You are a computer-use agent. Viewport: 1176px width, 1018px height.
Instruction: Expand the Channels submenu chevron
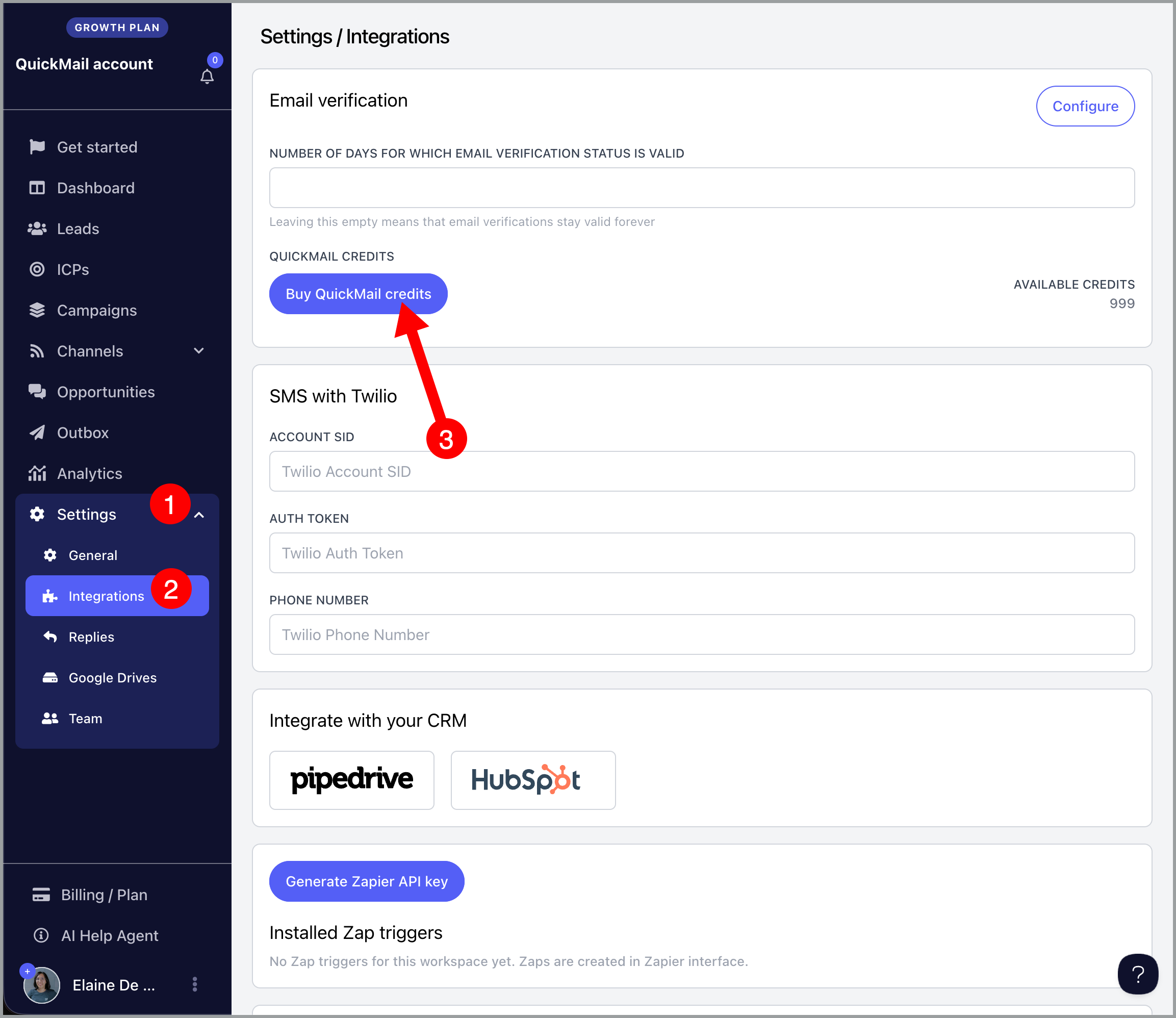(x=199, y=351)
